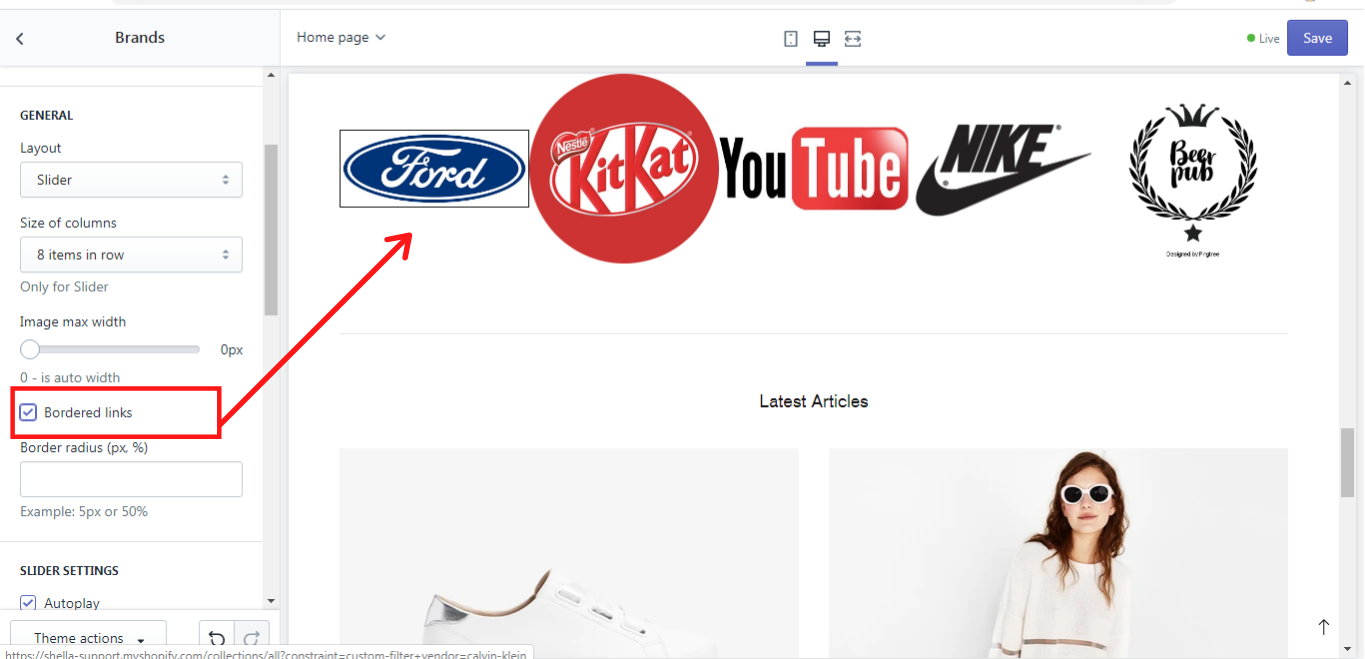Click the preview pane vertical scrollbar thumb

click(x=1347, y=463)
